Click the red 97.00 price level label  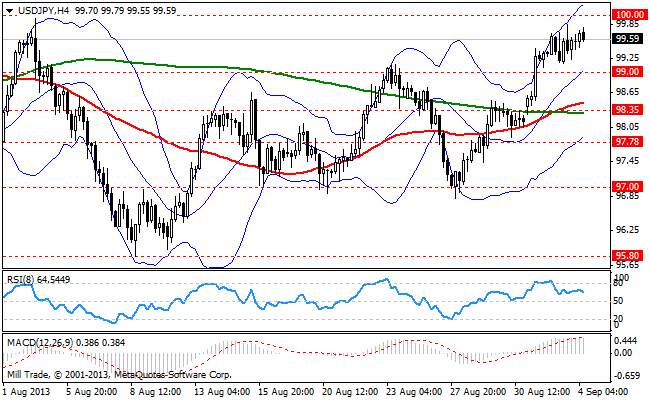click(x=627, y=187)
